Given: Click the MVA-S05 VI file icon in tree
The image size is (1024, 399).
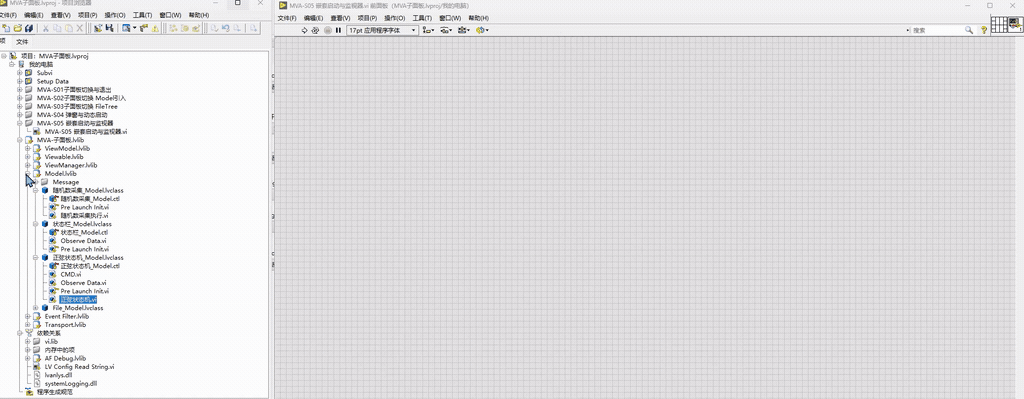Looking at the screenshot, I should click(37, 131).
